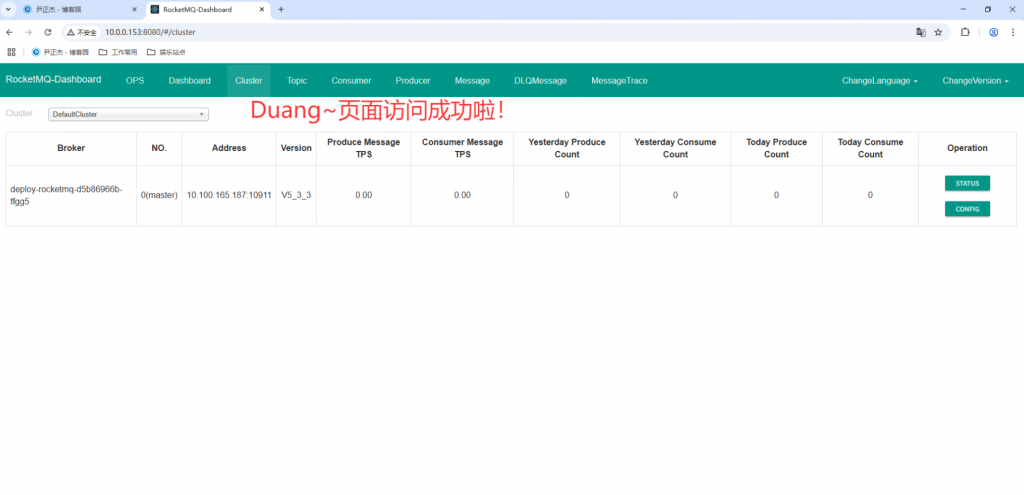Reload the page with the refresh icon
The height and width of the screenshot is (495, 1024).
(48, 32)
